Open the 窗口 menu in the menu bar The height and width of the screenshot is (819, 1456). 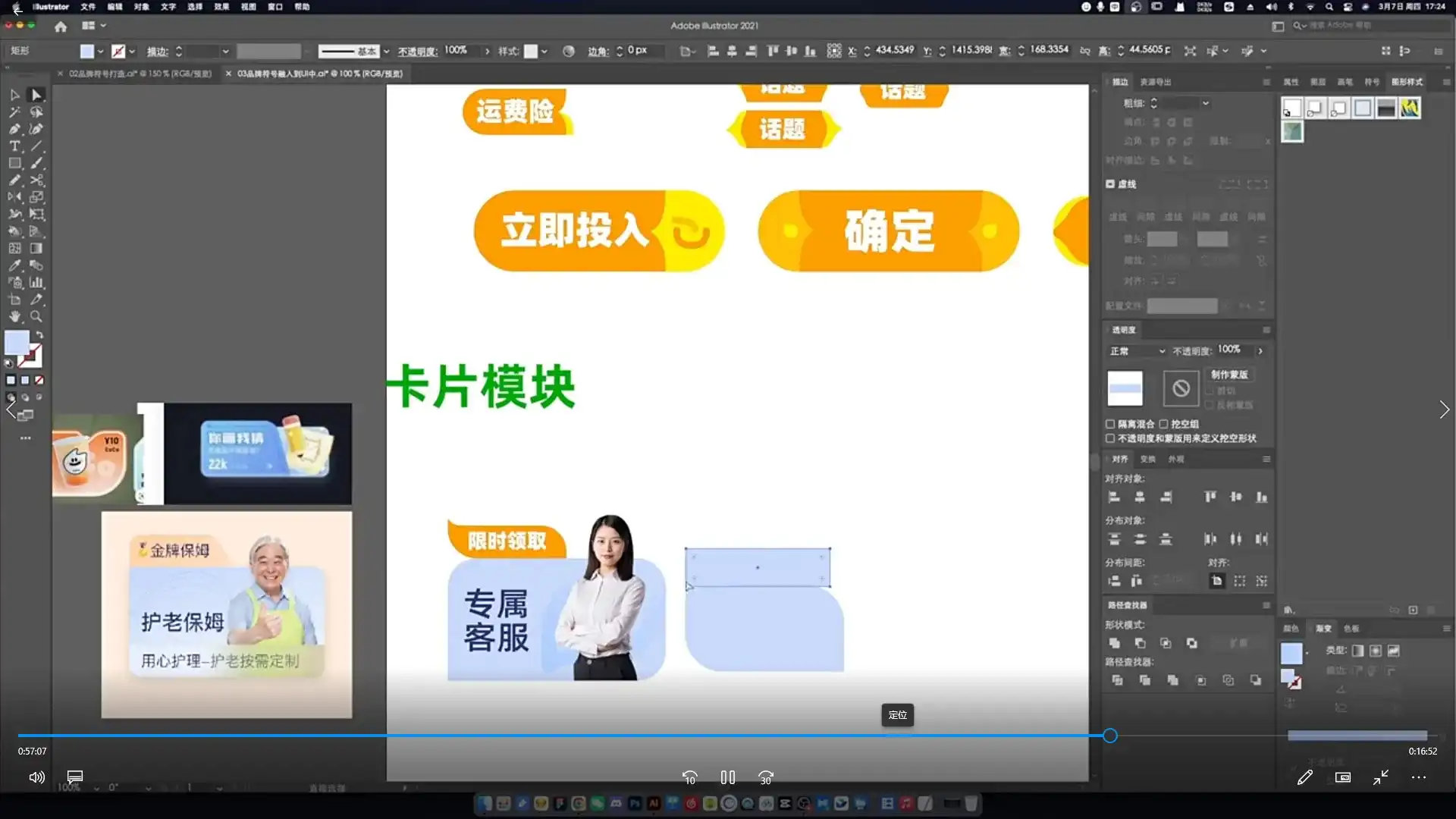coord(275,7)
